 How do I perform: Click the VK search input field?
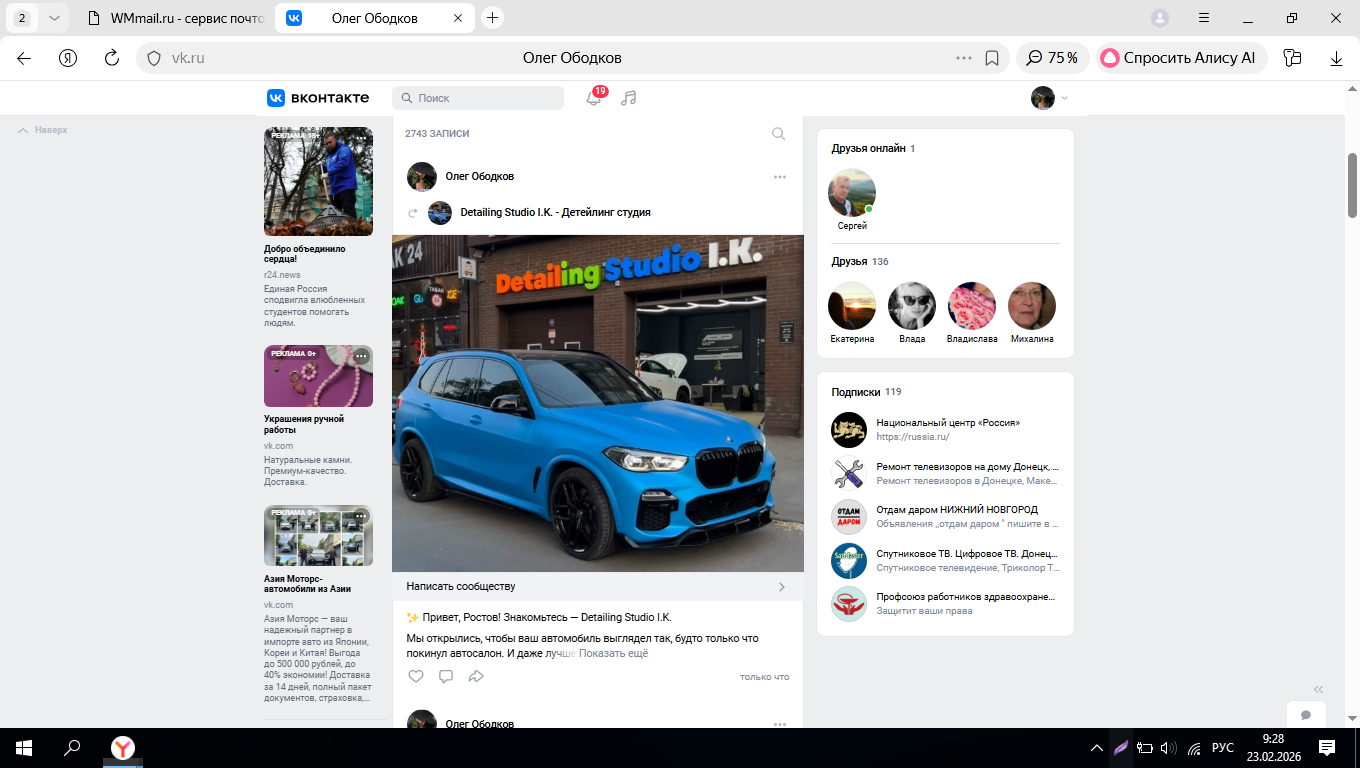pyautogui.click(x=478, y=98)
